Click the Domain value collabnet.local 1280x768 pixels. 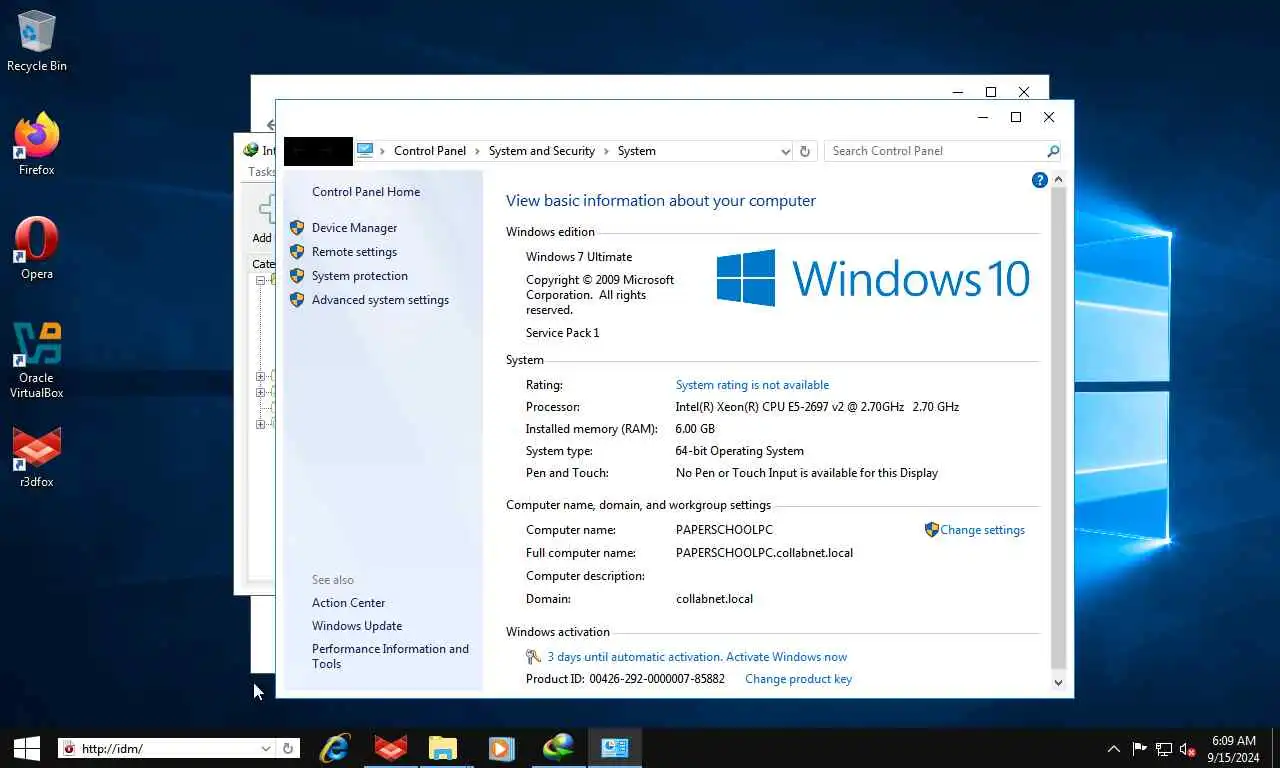(x=714, y=599)
